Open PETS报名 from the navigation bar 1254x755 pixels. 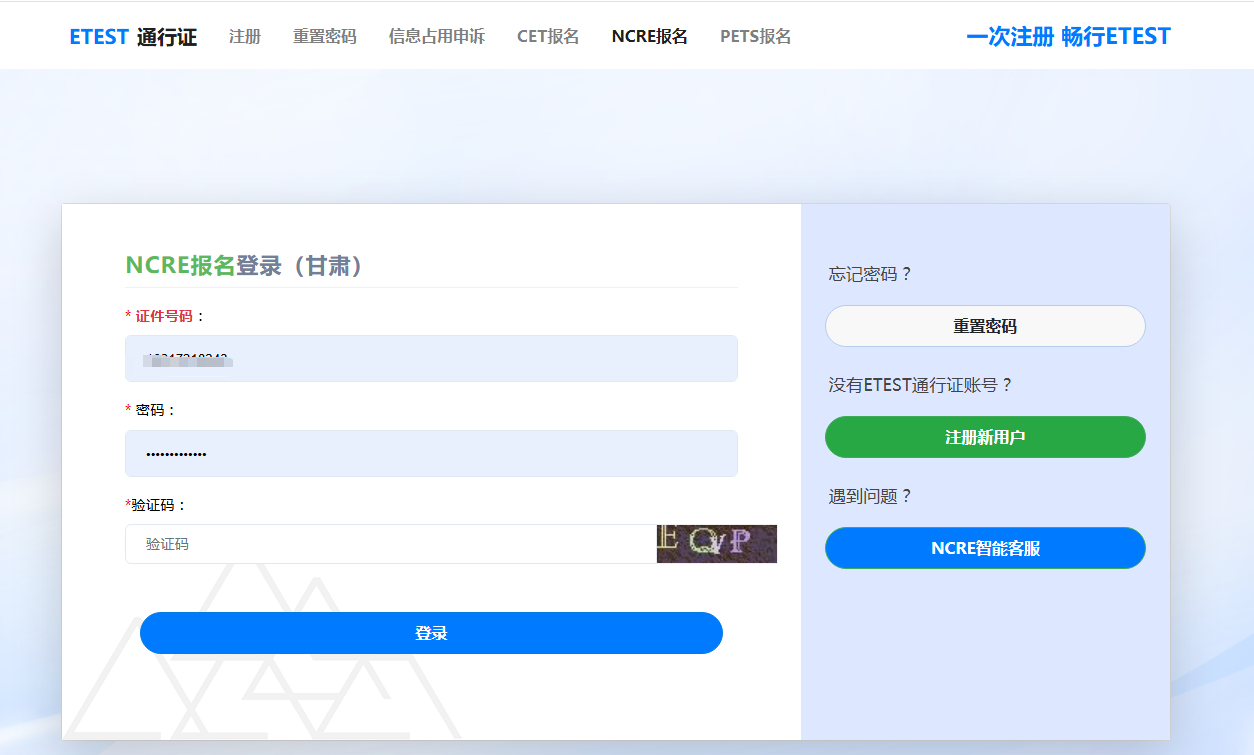click(x=755, y=37)
